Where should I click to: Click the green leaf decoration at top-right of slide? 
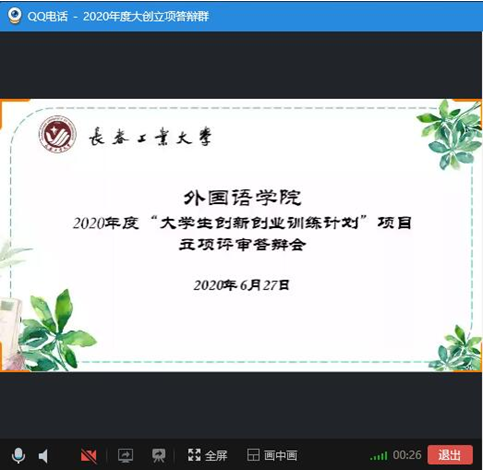(x=449, y=134)
